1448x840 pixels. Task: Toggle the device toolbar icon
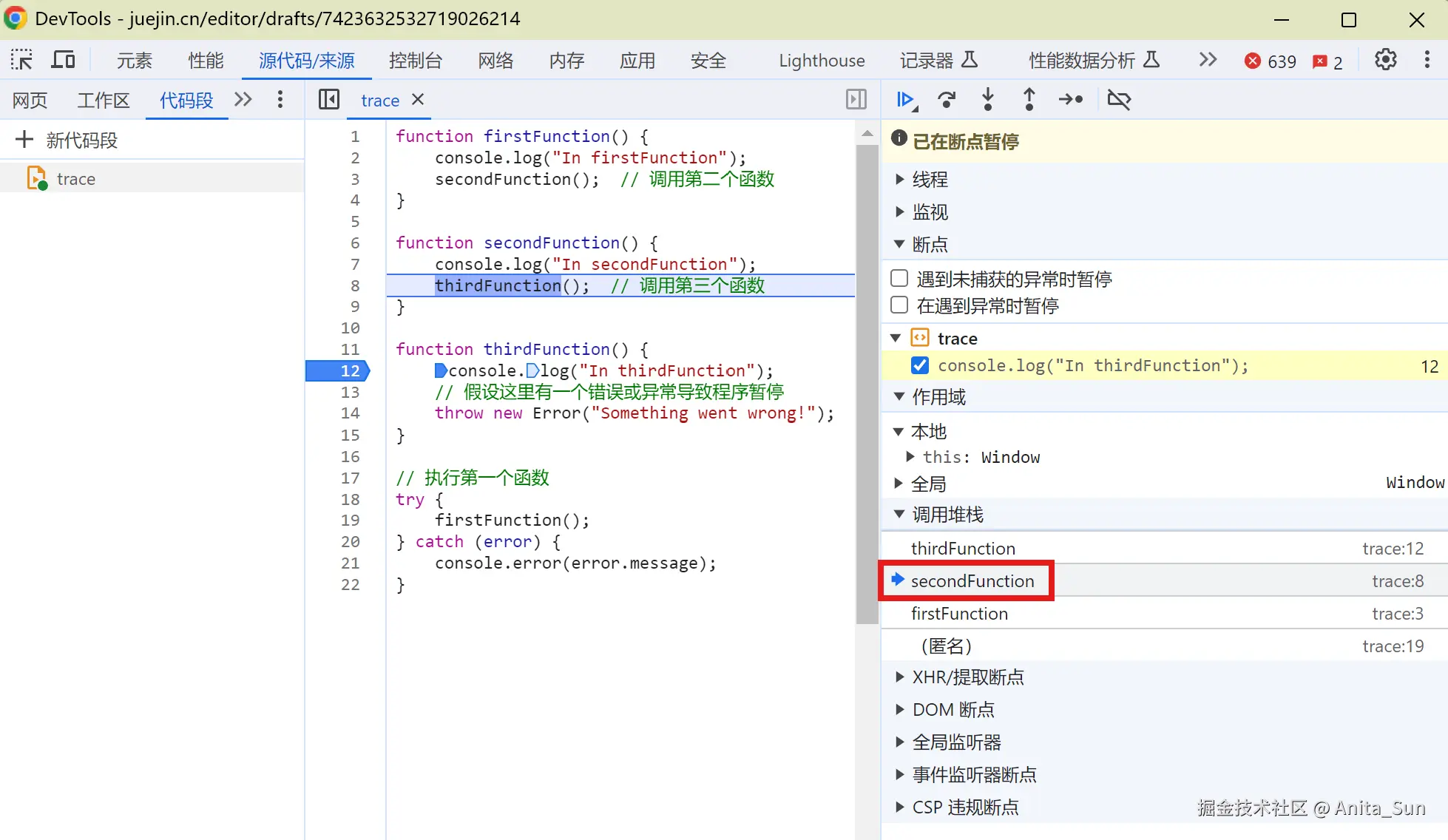63,60
